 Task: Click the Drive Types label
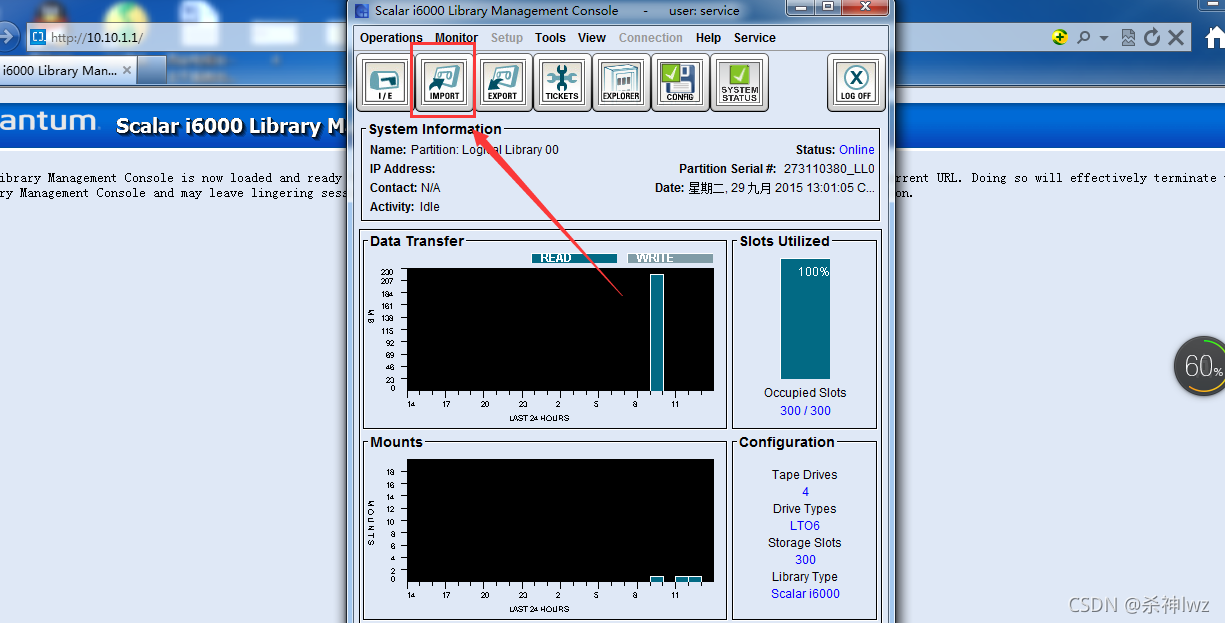(x=805, y=509)
